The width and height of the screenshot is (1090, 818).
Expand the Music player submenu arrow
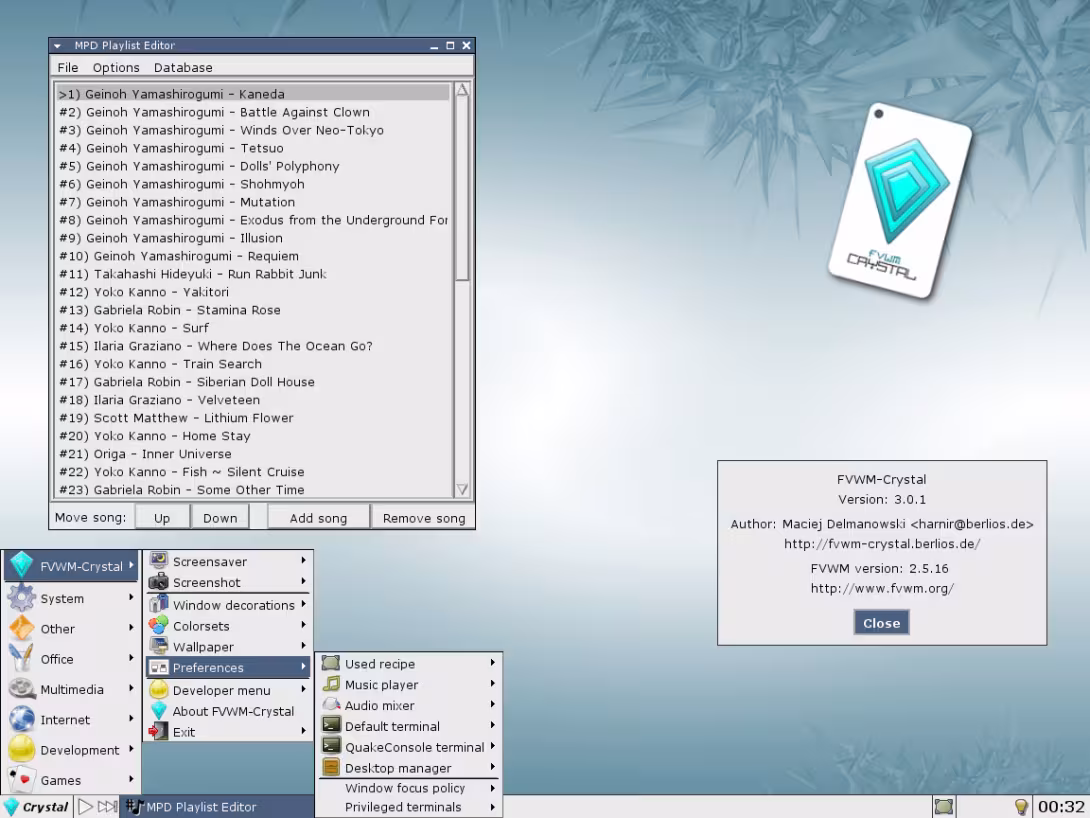(492, 683)
